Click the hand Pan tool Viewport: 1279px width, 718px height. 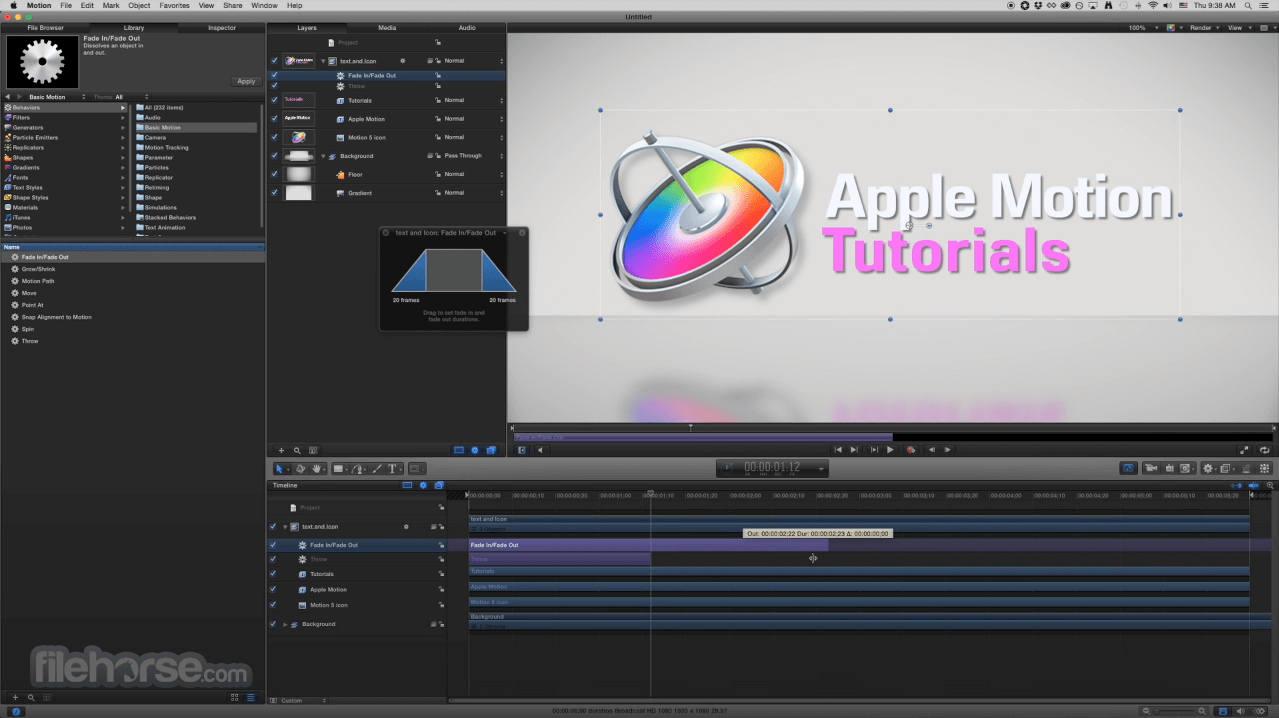[317, 468]
